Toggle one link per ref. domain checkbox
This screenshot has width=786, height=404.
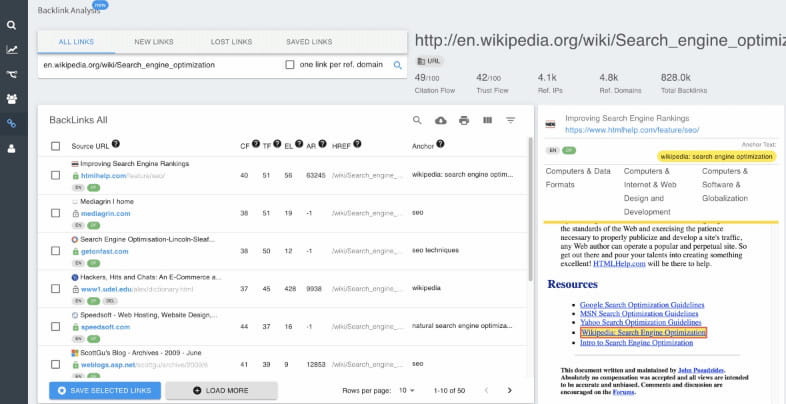[x=290, y=65]
